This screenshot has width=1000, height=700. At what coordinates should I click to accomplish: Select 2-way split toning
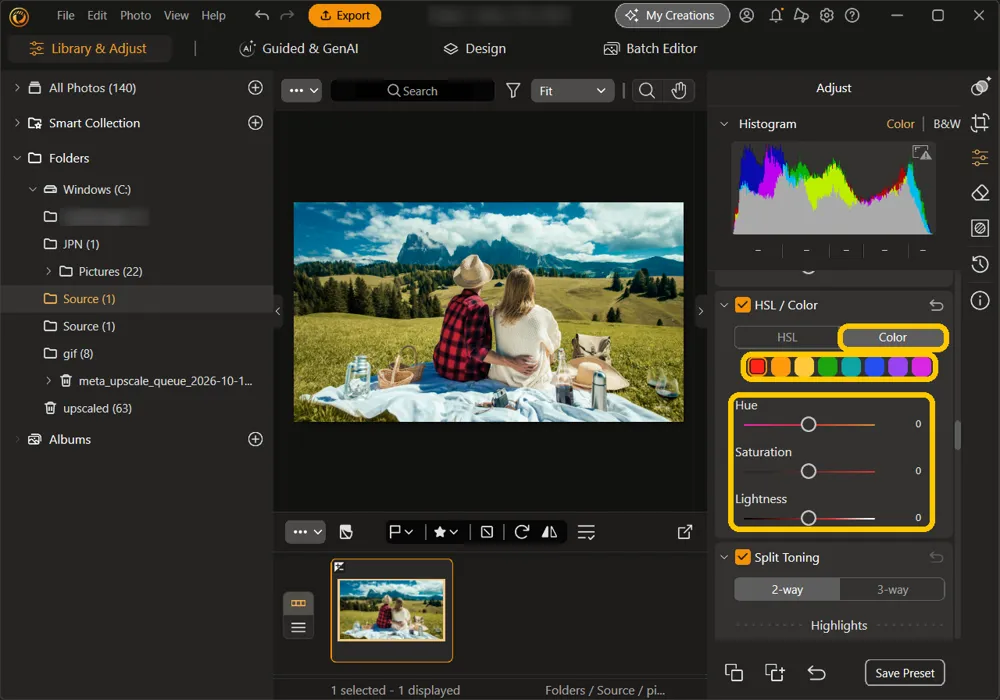tap(787, 590)
